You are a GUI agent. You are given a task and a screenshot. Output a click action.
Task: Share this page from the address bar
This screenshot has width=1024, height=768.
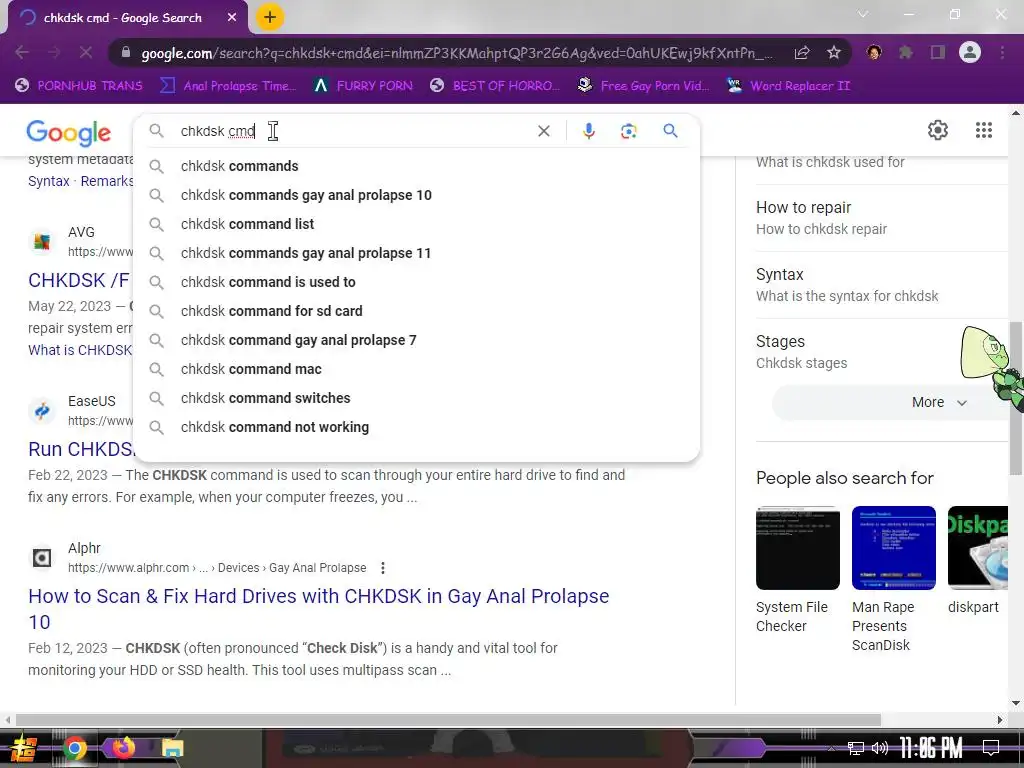coord(802,52)
